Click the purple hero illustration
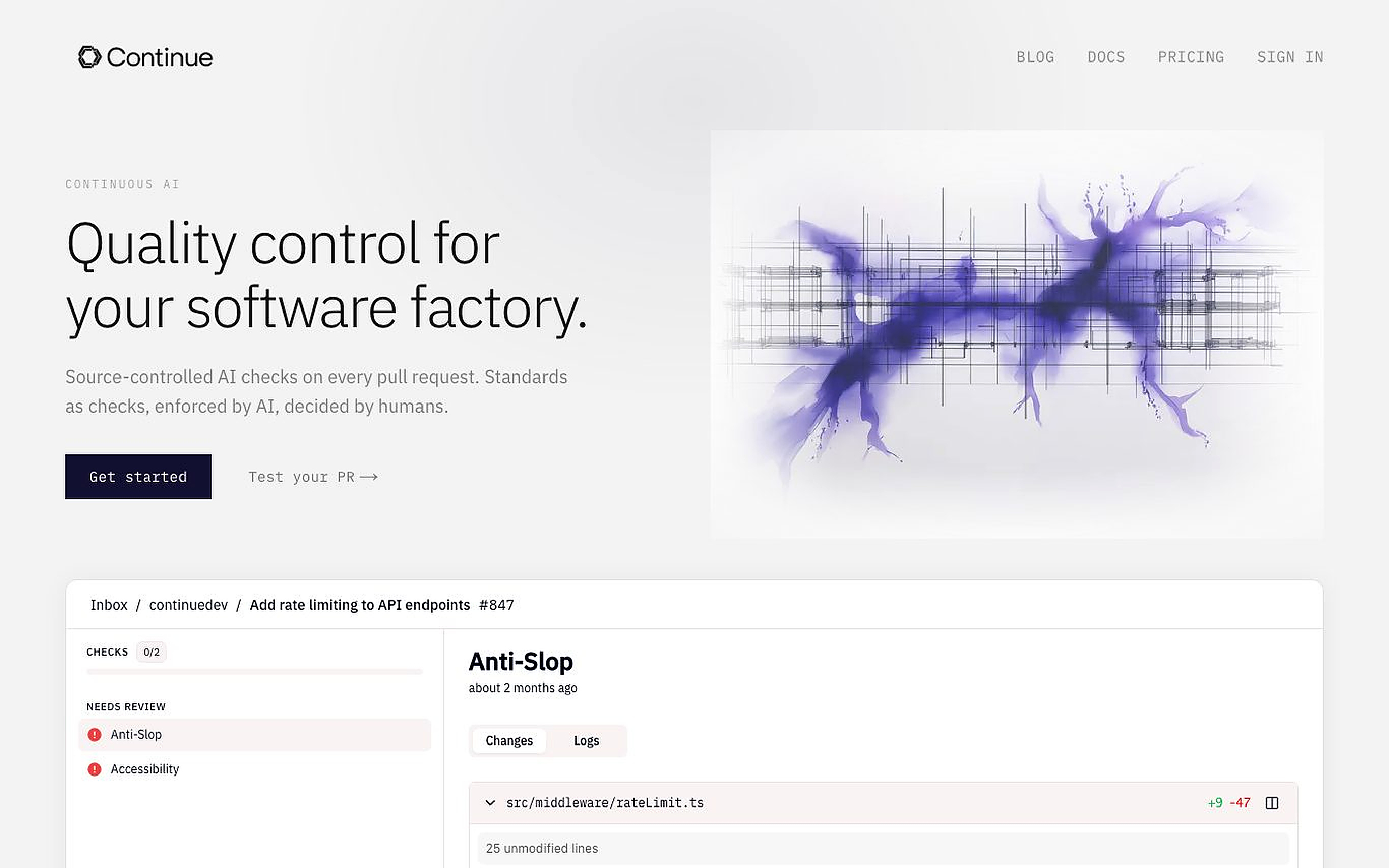This screenshot has height=868, width=1389. point(1016,334)
